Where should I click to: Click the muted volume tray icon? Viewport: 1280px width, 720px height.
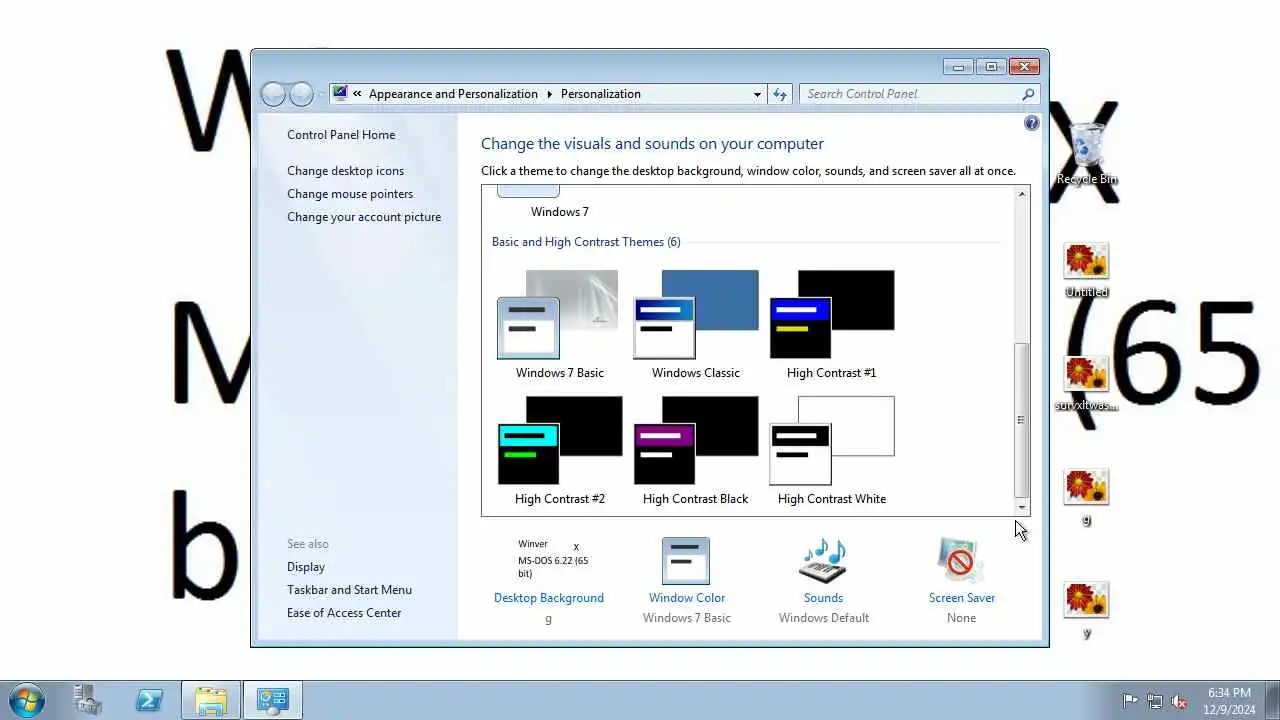(x=1180, y=701)
